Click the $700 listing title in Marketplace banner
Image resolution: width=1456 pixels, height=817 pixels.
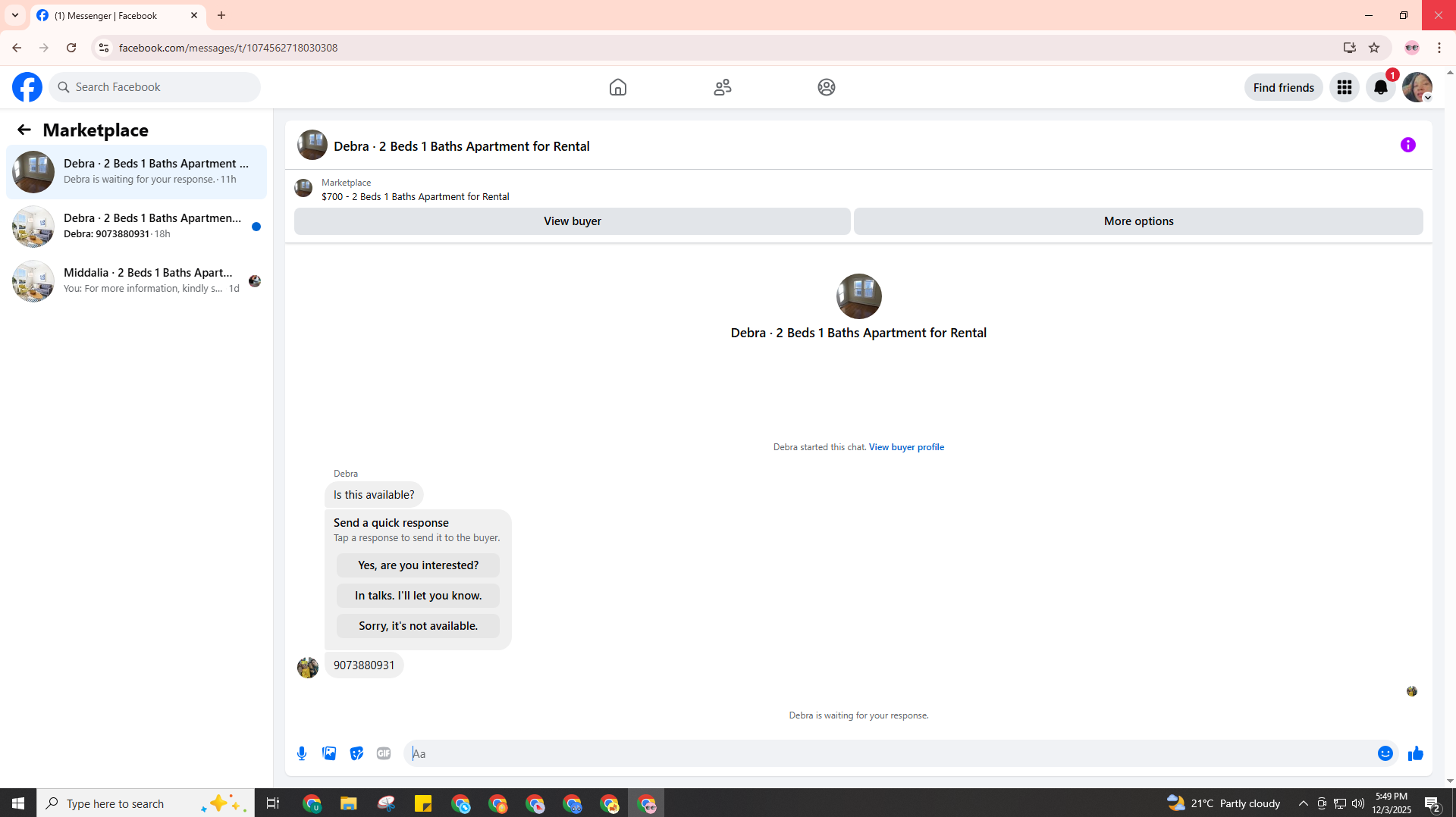click(x=416, y=197)
